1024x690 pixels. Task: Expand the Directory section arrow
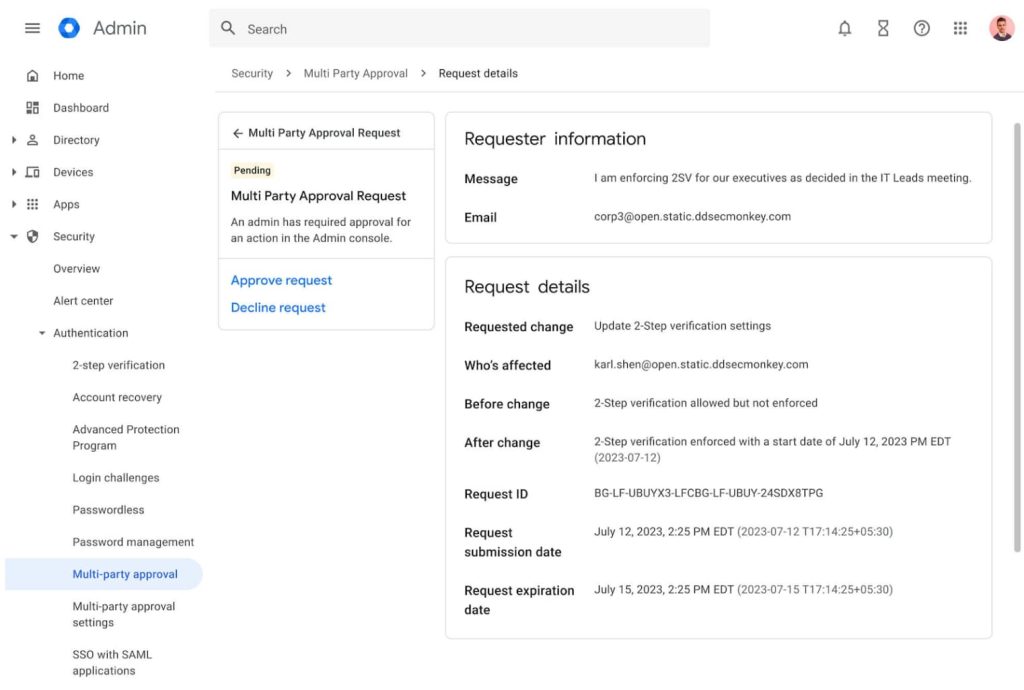14,140
